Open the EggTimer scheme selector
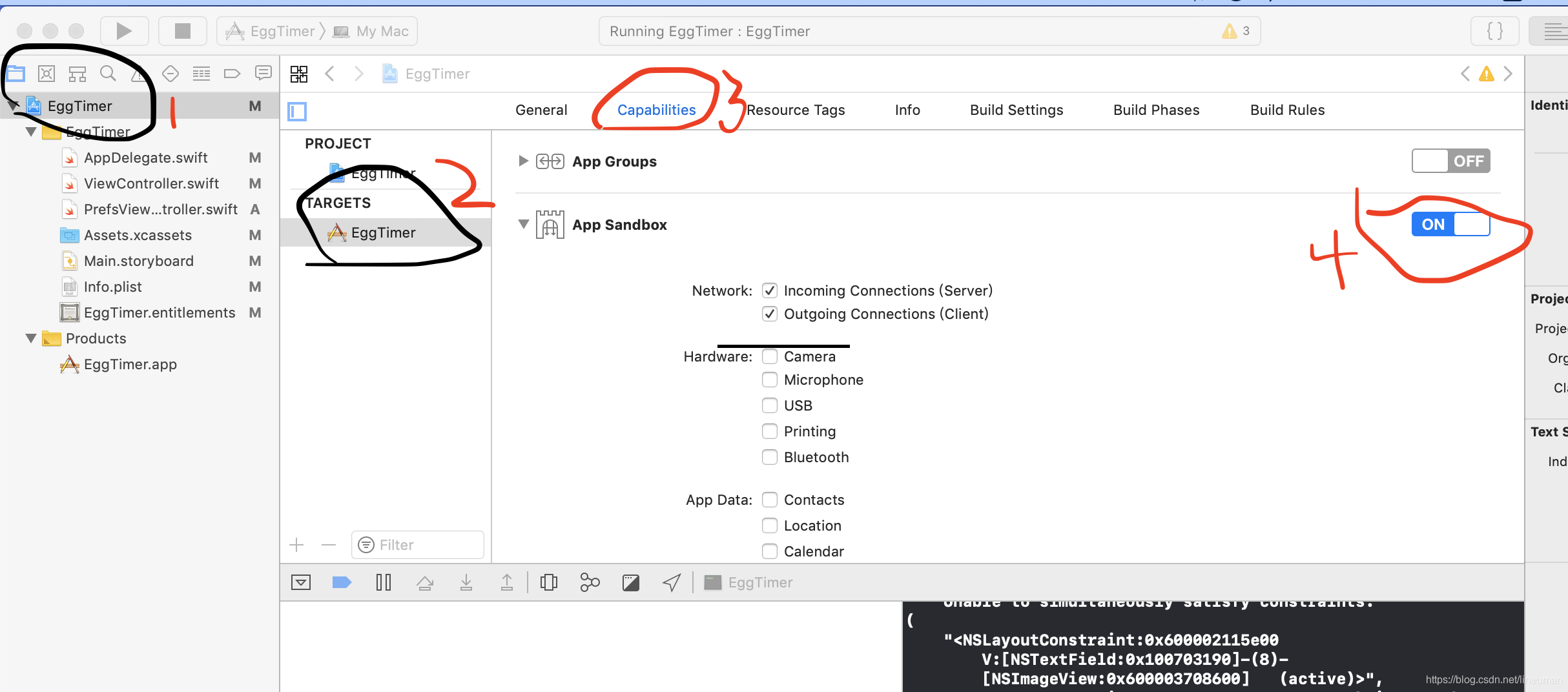This screenshot has height=692, width=1568. point(271,31)
